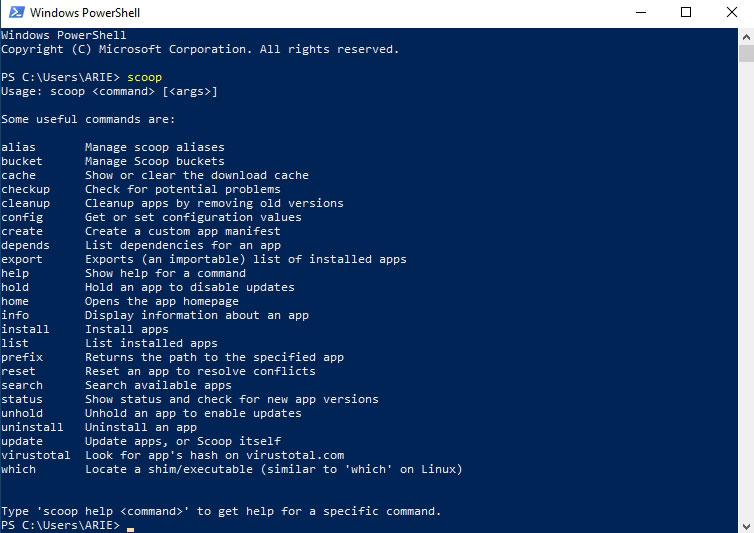Click the vertical scrollbar thumb

click(746, 53)
